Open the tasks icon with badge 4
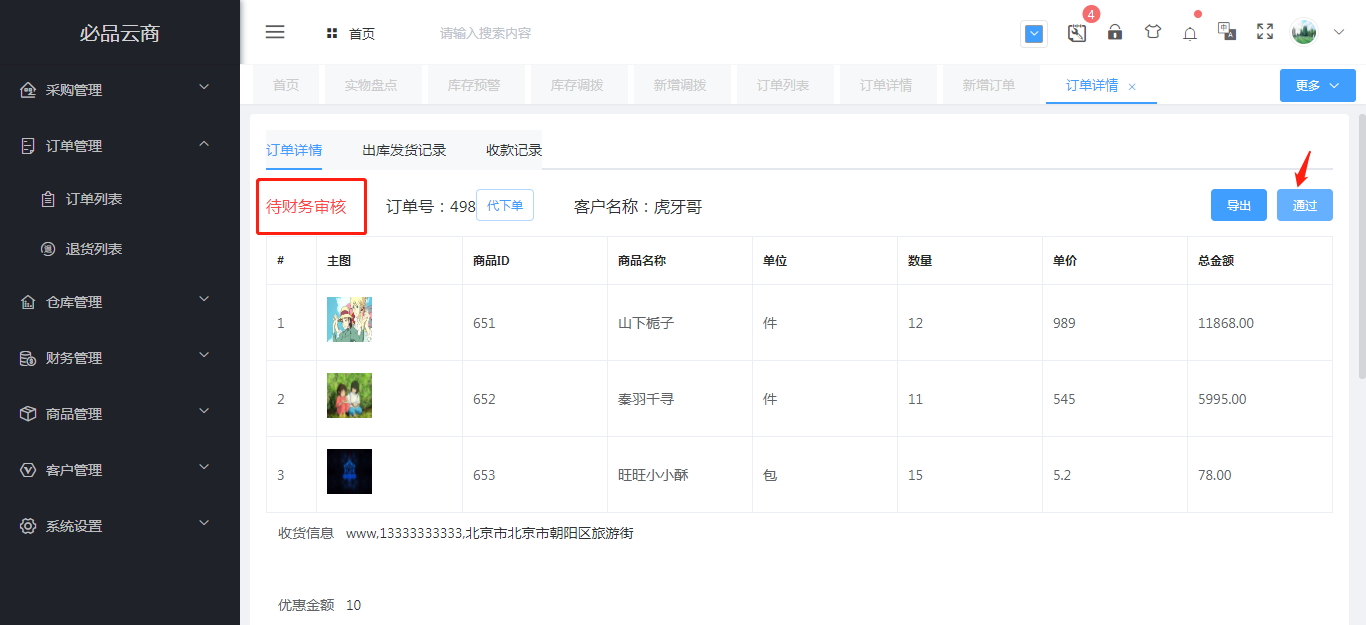This screenshot has height=625, width=1366. pos(1077,32)
